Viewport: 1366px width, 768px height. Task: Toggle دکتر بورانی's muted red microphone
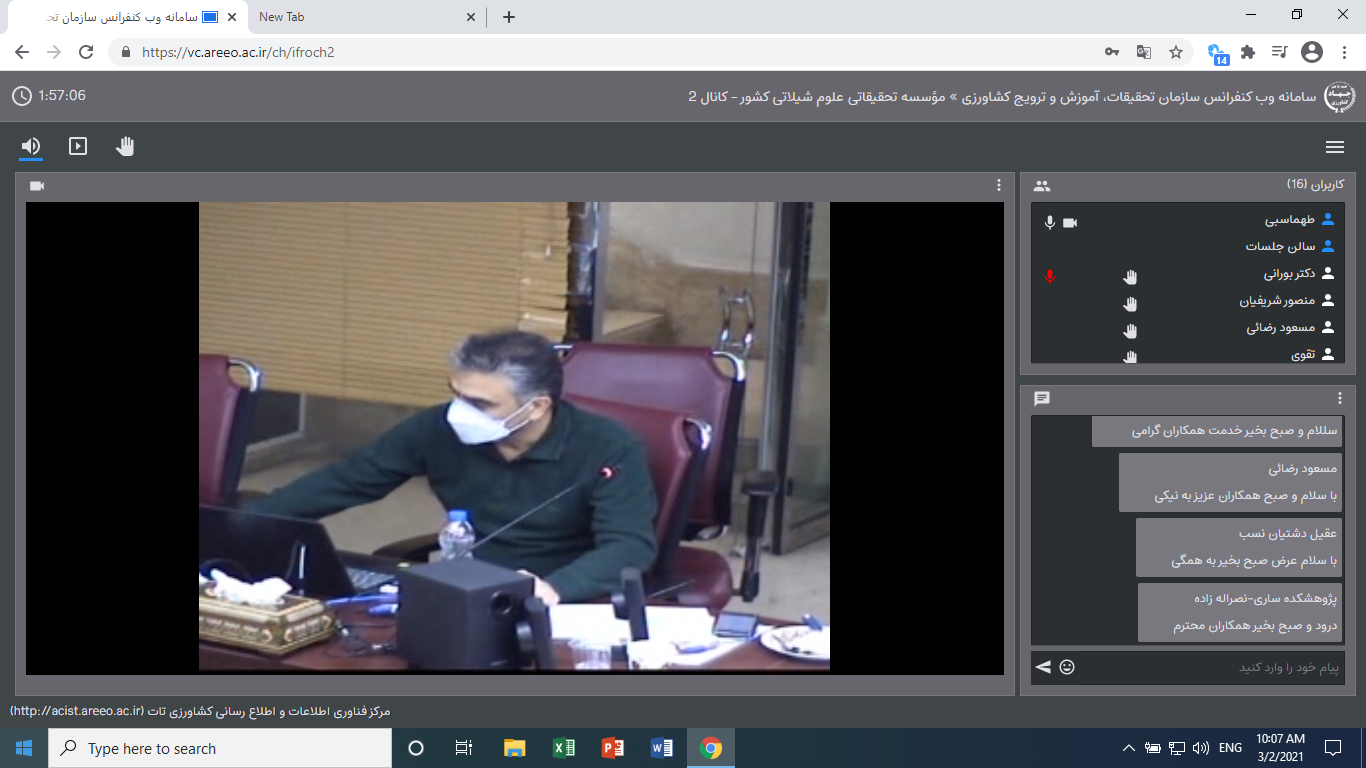tap(1049, 276)
